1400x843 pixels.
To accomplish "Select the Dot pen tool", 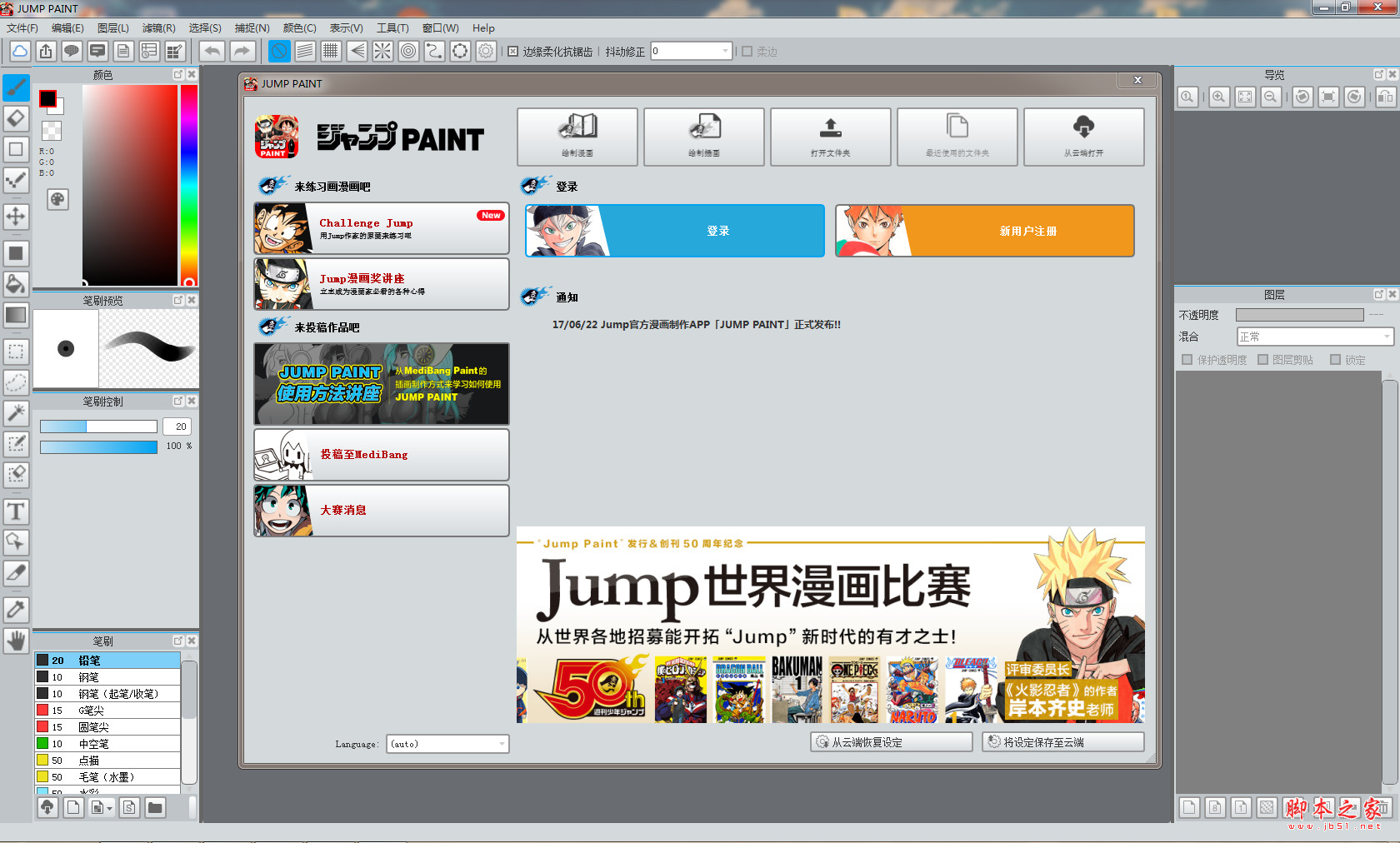I will 16,180.
